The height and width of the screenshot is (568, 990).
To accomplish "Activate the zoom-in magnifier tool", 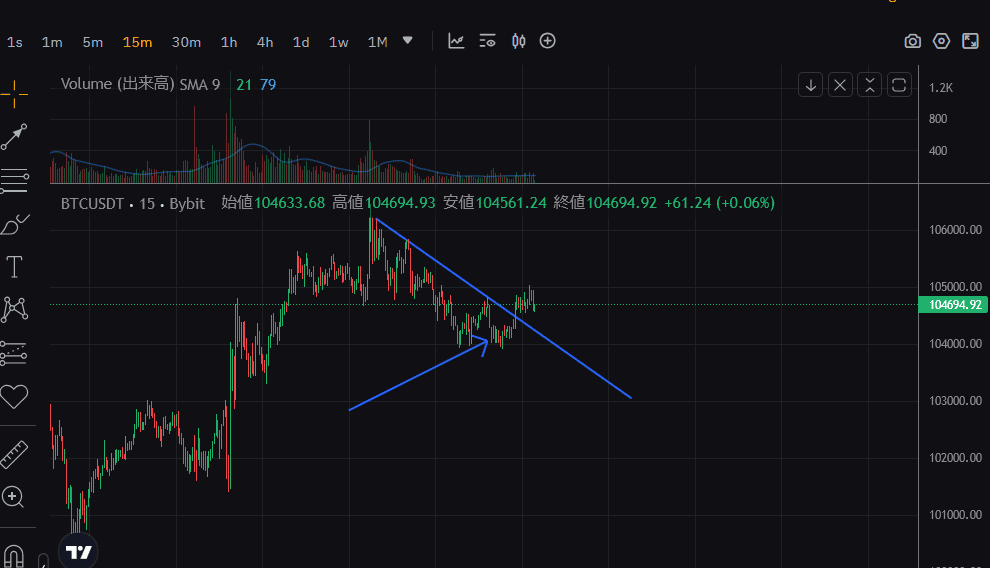I will (14, 497).
